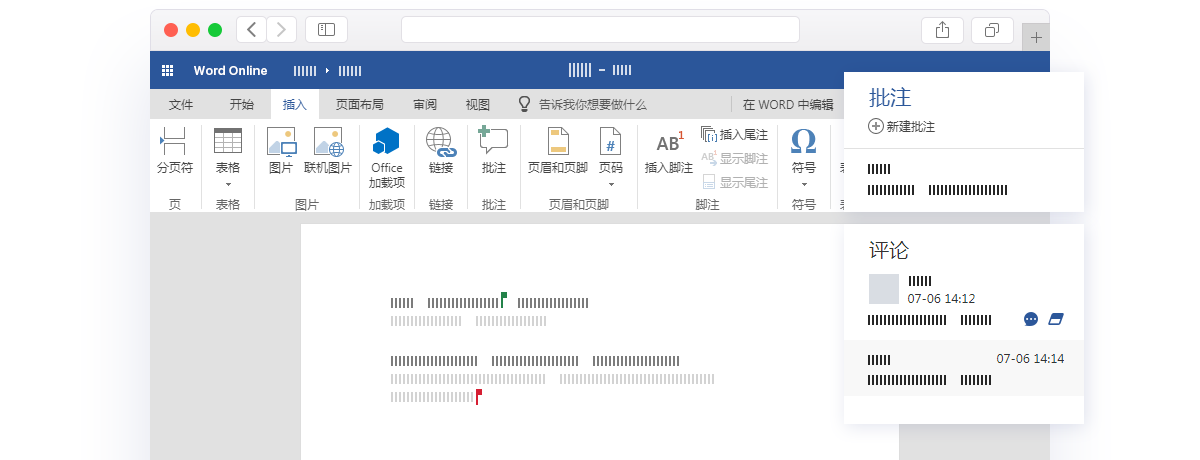The image size is (1200, 460).
Task: Insert a page break (分页符)
Action: coord(174,150)
